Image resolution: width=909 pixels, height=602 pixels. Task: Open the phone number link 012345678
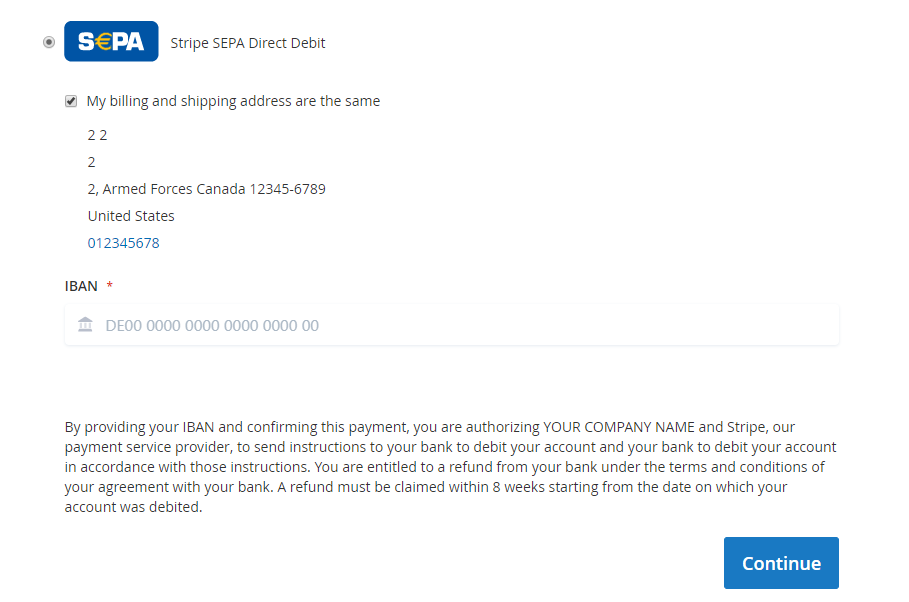pos(123,243)
